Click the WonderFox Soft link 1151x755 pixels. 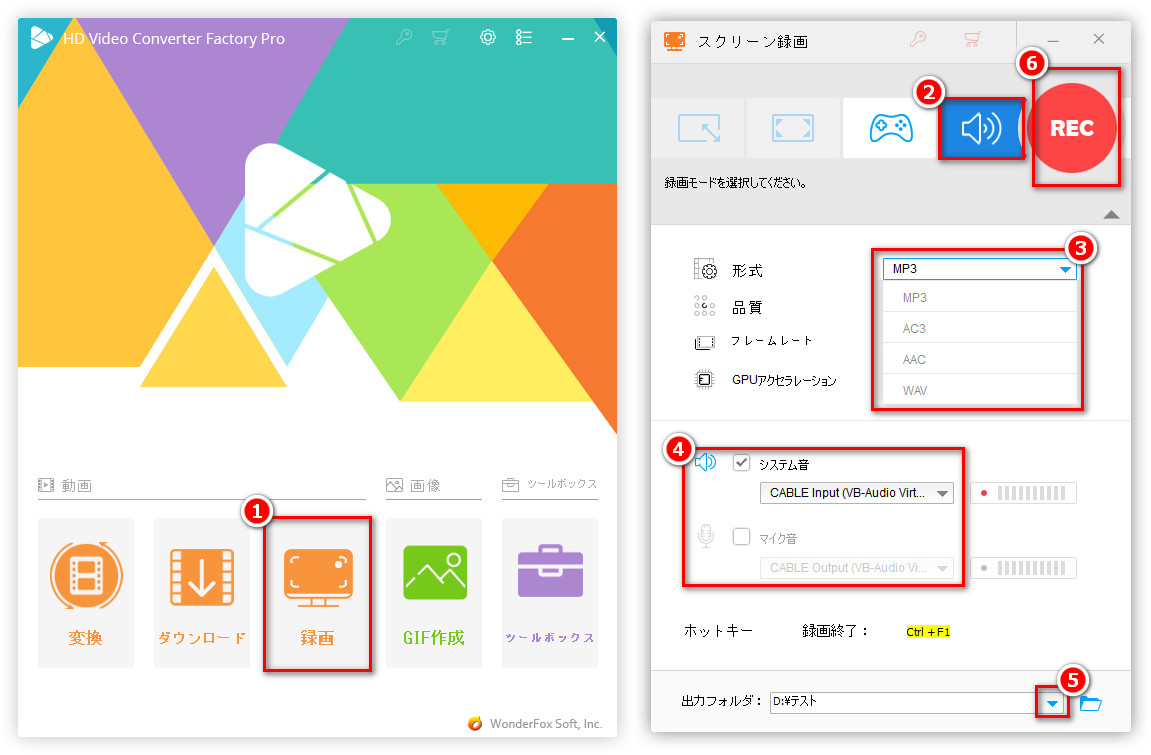tap(543, 723)
